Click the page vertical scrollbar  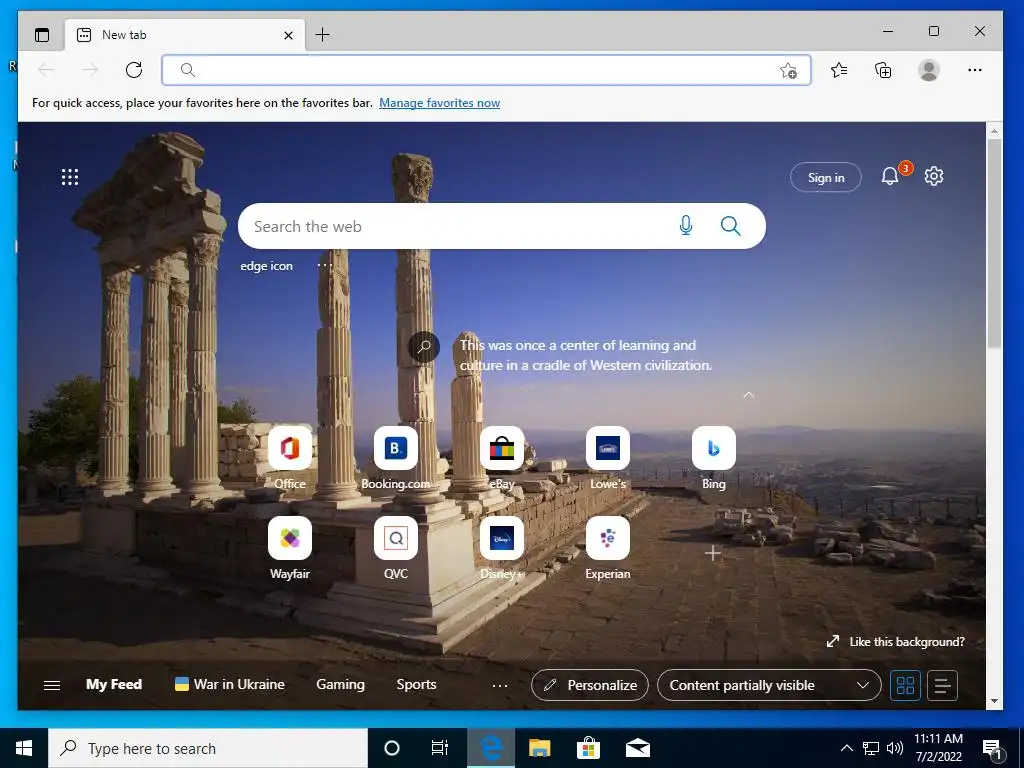point(994,244)
